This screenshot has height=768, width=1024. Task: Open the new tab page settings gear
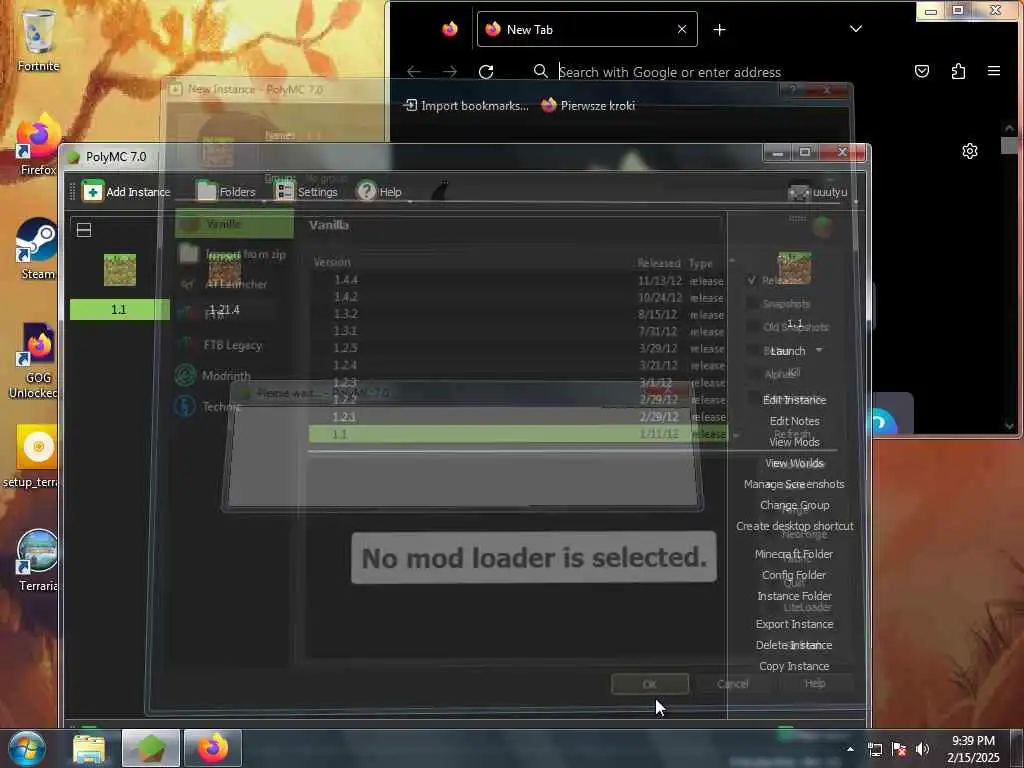970,151
